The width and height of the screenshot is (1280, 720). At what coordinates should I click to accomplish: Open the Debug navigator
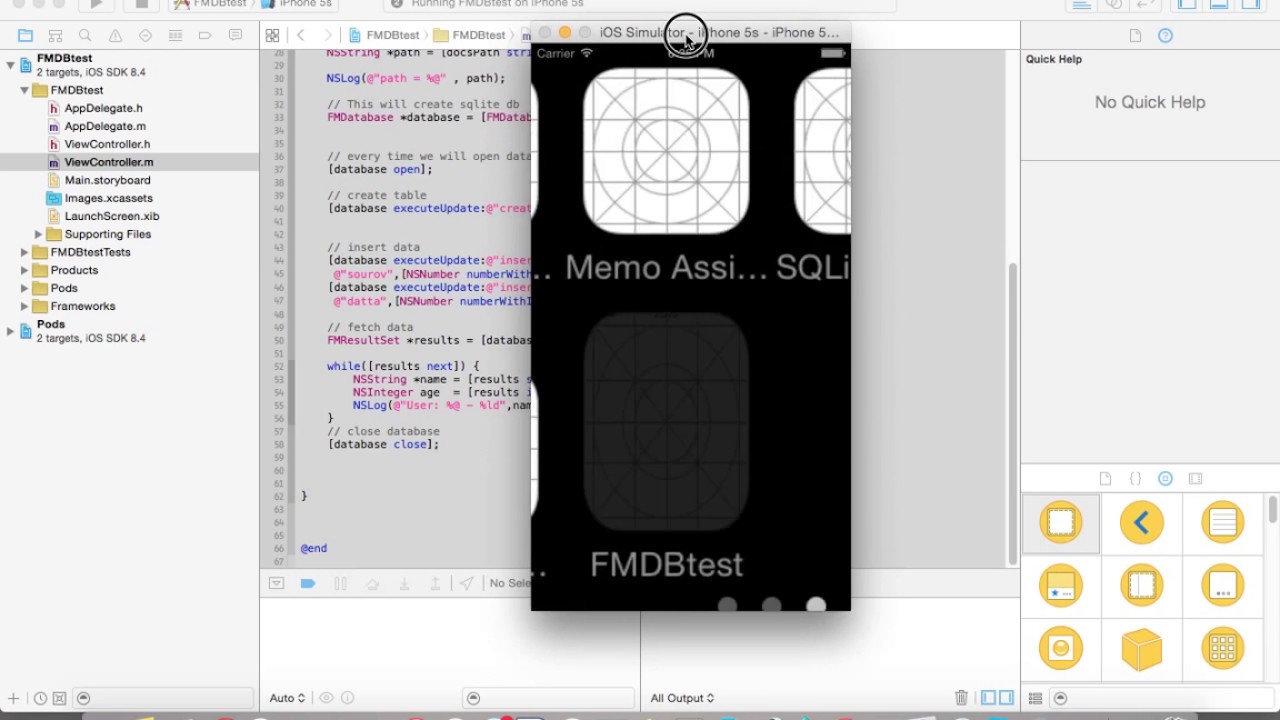(x=175, y=35)
